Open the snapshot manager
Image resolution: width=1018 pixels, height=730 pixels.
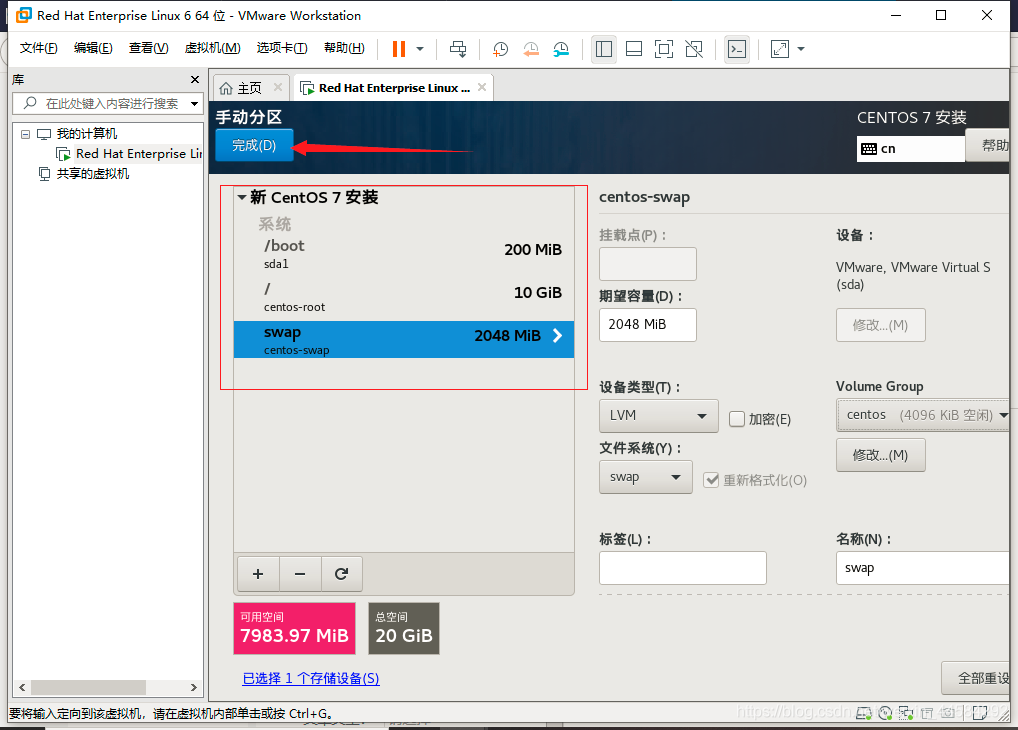click(x=561, y=49)
